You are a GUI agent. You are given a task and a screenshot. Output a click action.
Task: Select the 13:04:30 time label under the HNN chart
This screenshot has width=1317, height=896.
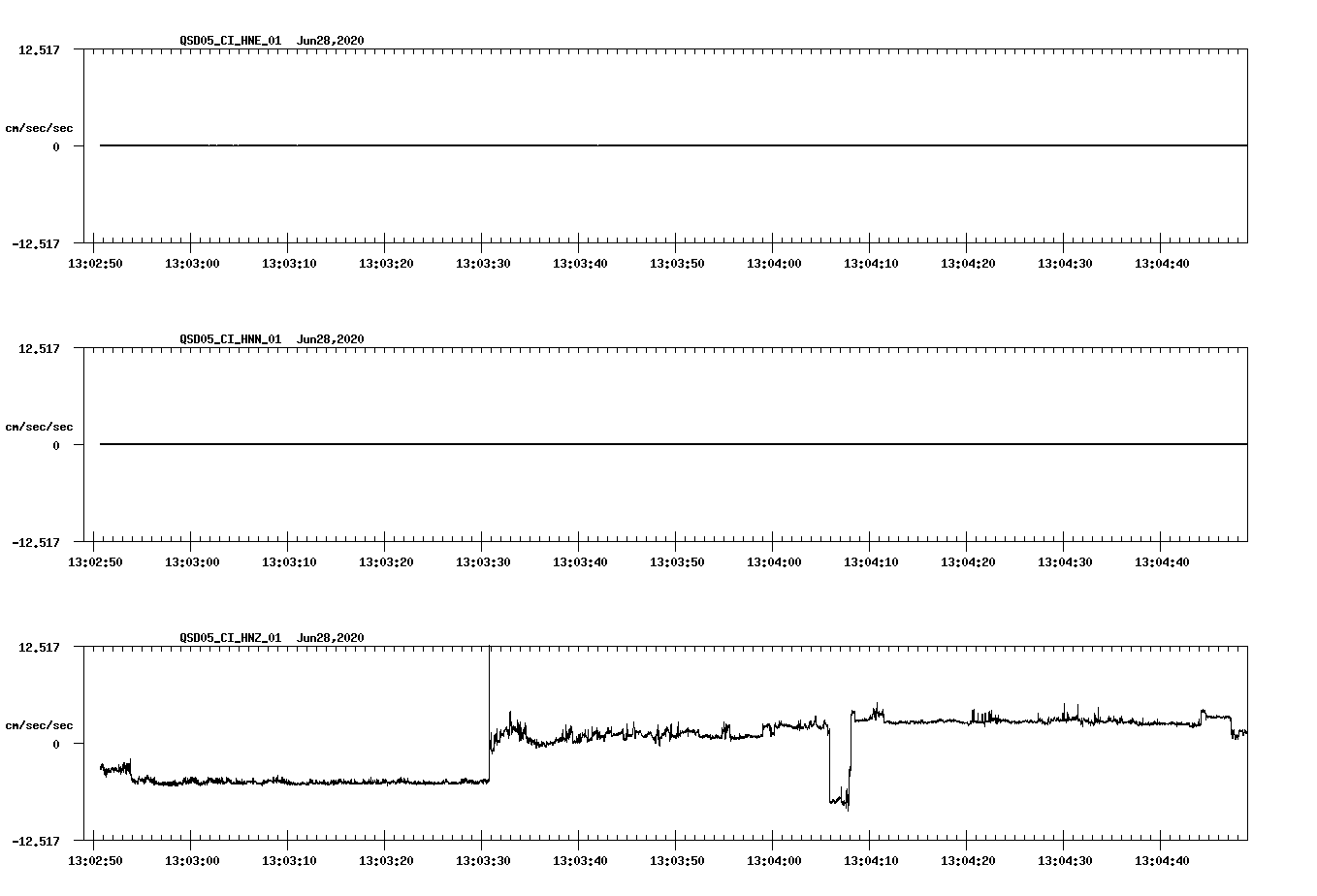[x=1065, y=562]
